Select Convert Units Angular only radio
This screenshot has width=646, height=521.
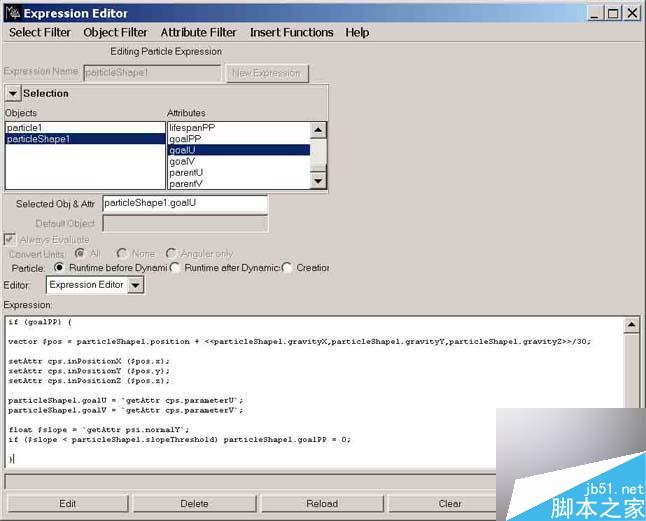[x=170, y=253]
